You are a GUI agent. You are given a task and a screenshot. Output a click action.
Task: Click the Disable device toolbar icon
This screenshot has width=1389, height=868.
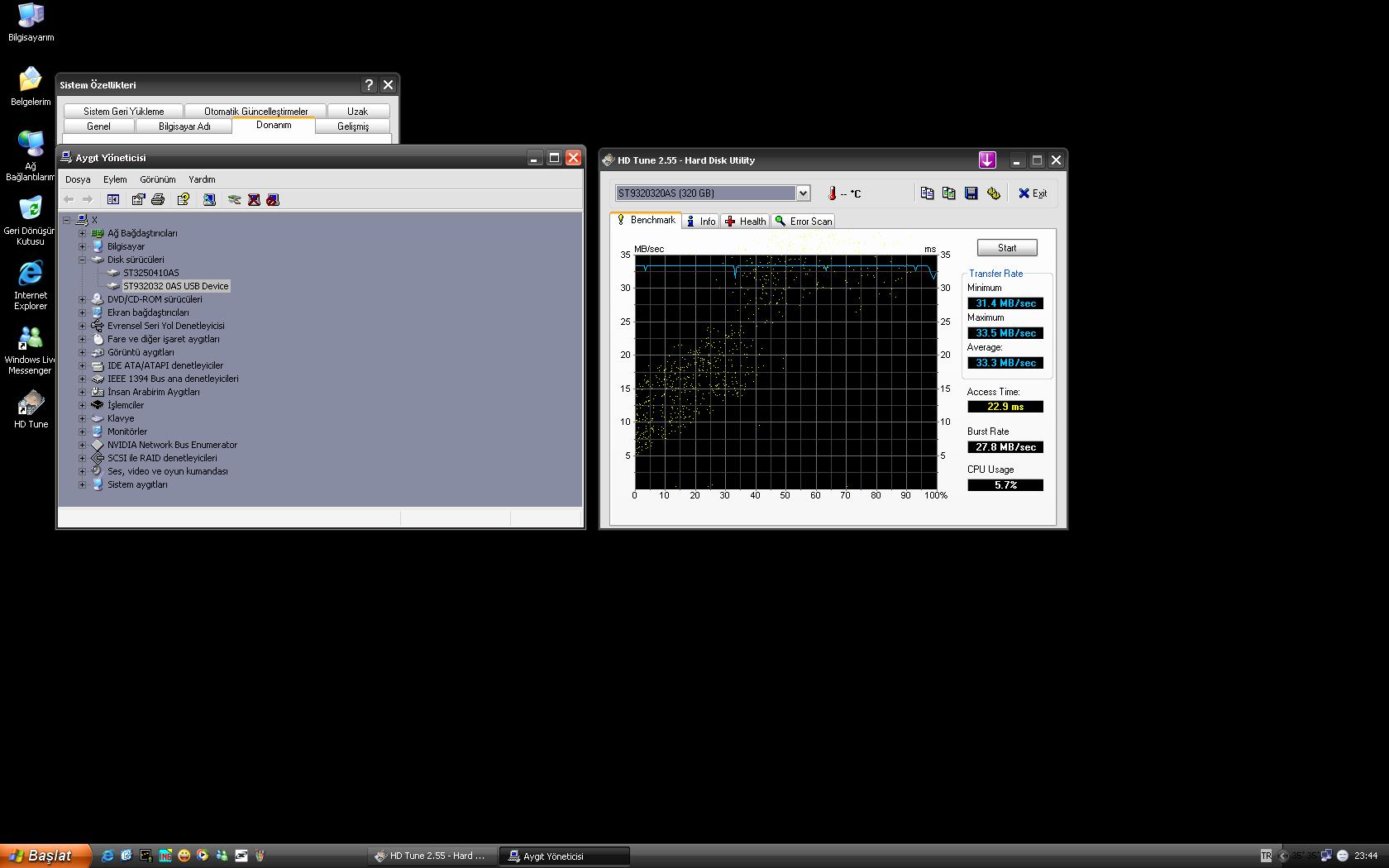[273, 199]
